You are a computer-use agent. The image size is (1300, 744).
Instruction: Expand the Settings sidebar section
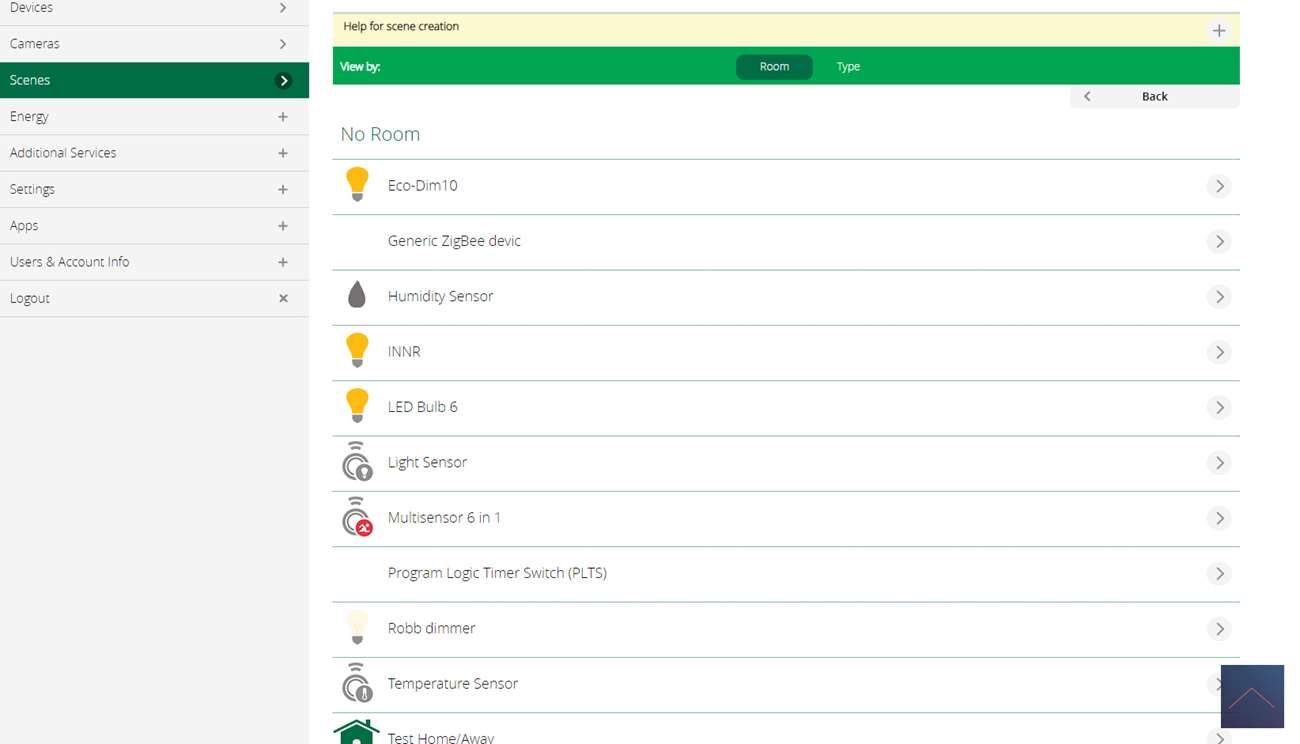[x=283, y=189]
